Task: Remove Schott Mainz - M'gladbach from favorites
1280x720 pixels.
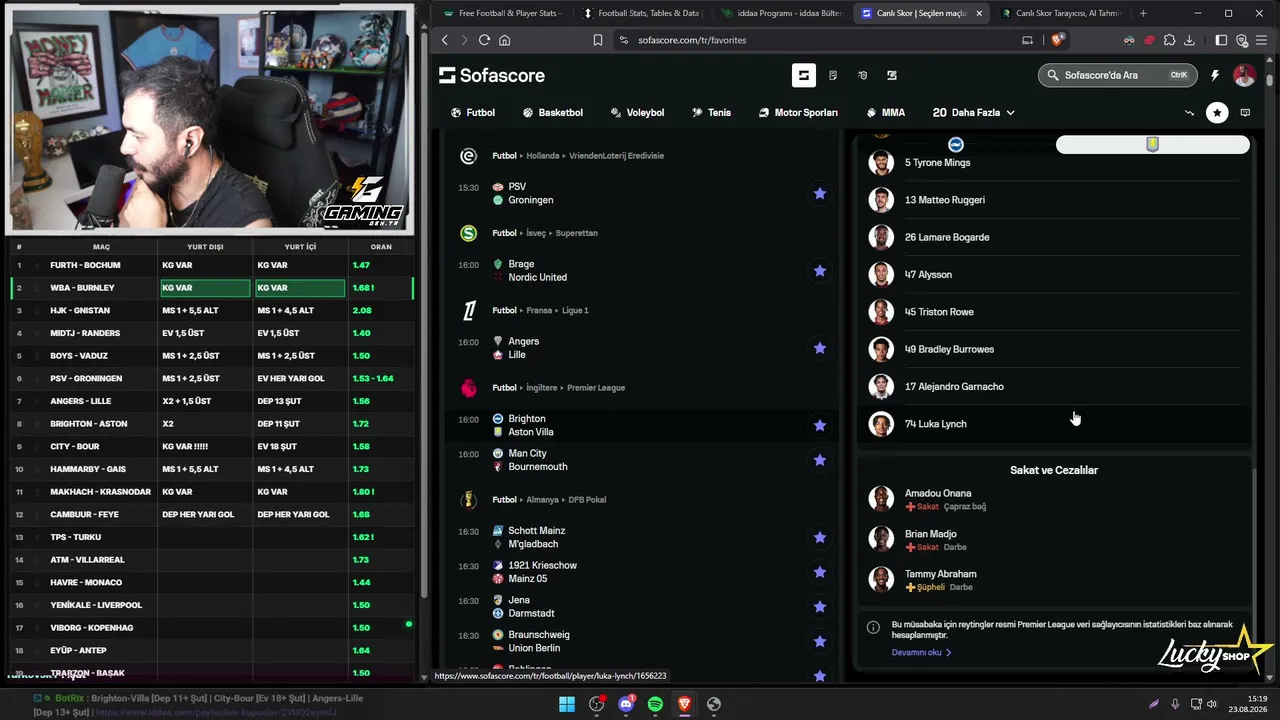Action: pos(820,537)
